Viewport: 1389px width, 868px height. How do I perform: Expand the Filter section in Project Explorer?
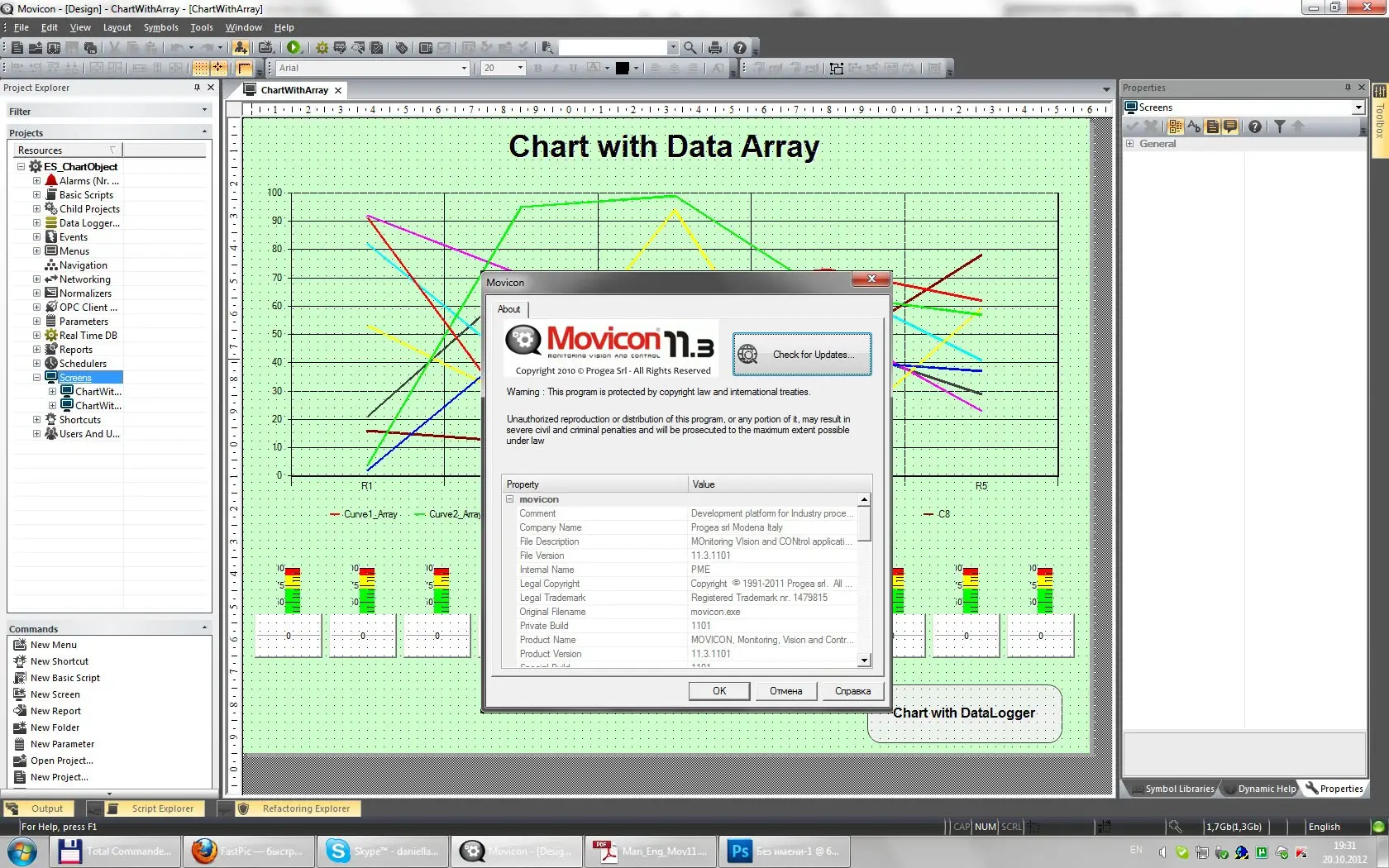point(204,111)
